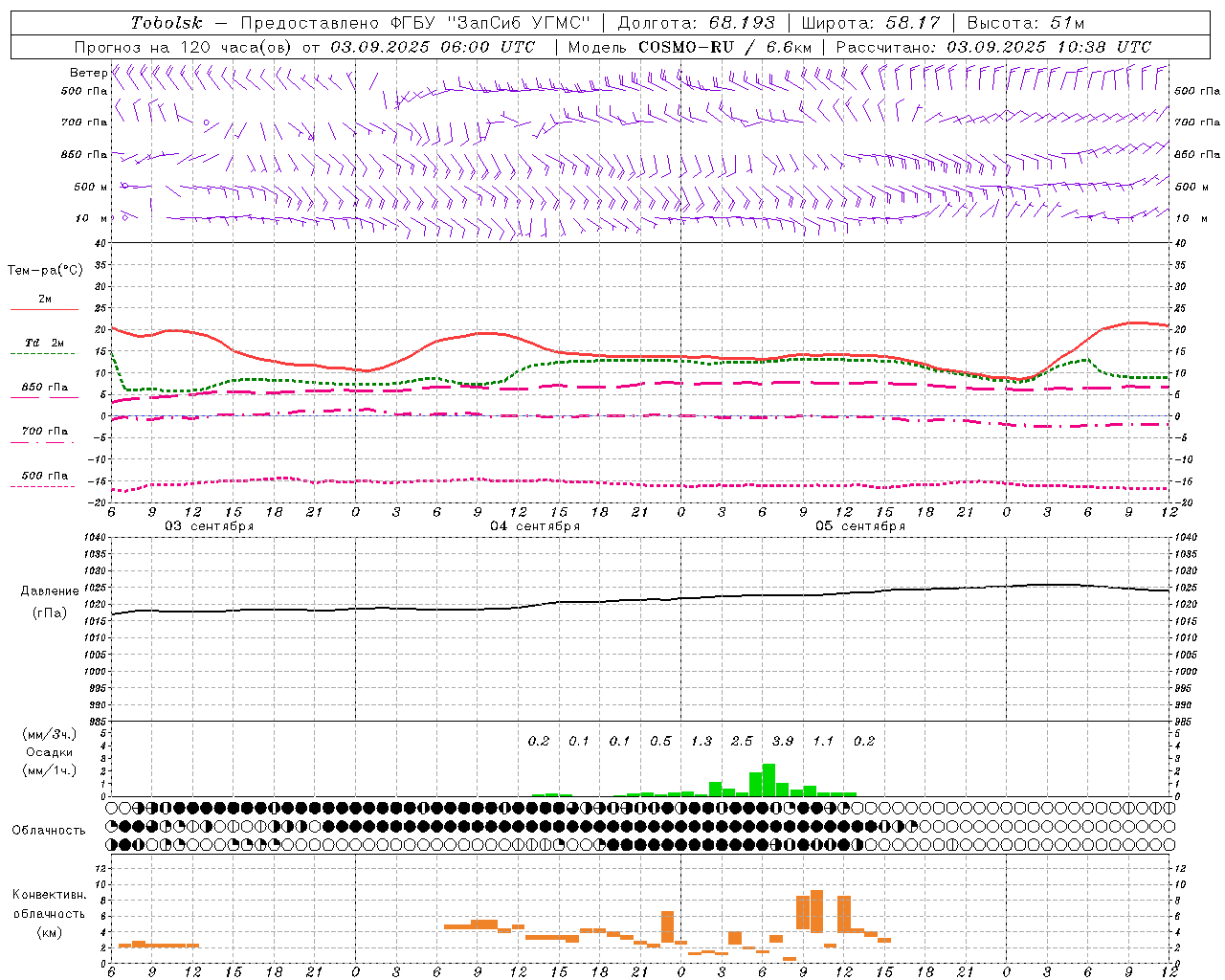Screen dimensions: 1225x980
Task: Click the 'Td 2м' dew point legend label
Action: click(x=44, y=343)
